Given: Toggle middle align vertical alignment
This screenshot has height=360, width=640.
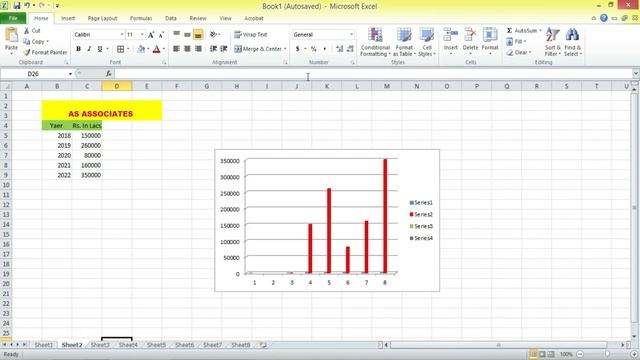Looking at the screenshot, I should coord(187,35).
